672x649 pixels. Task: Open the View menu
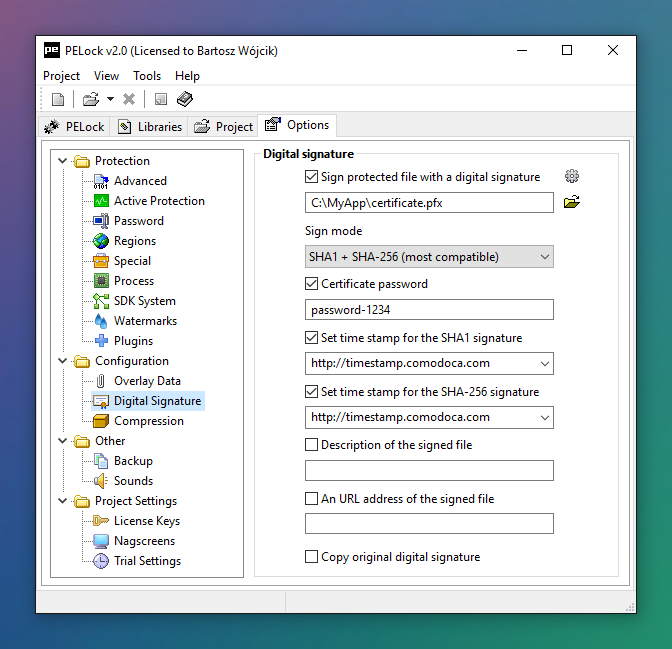point(106,76)
